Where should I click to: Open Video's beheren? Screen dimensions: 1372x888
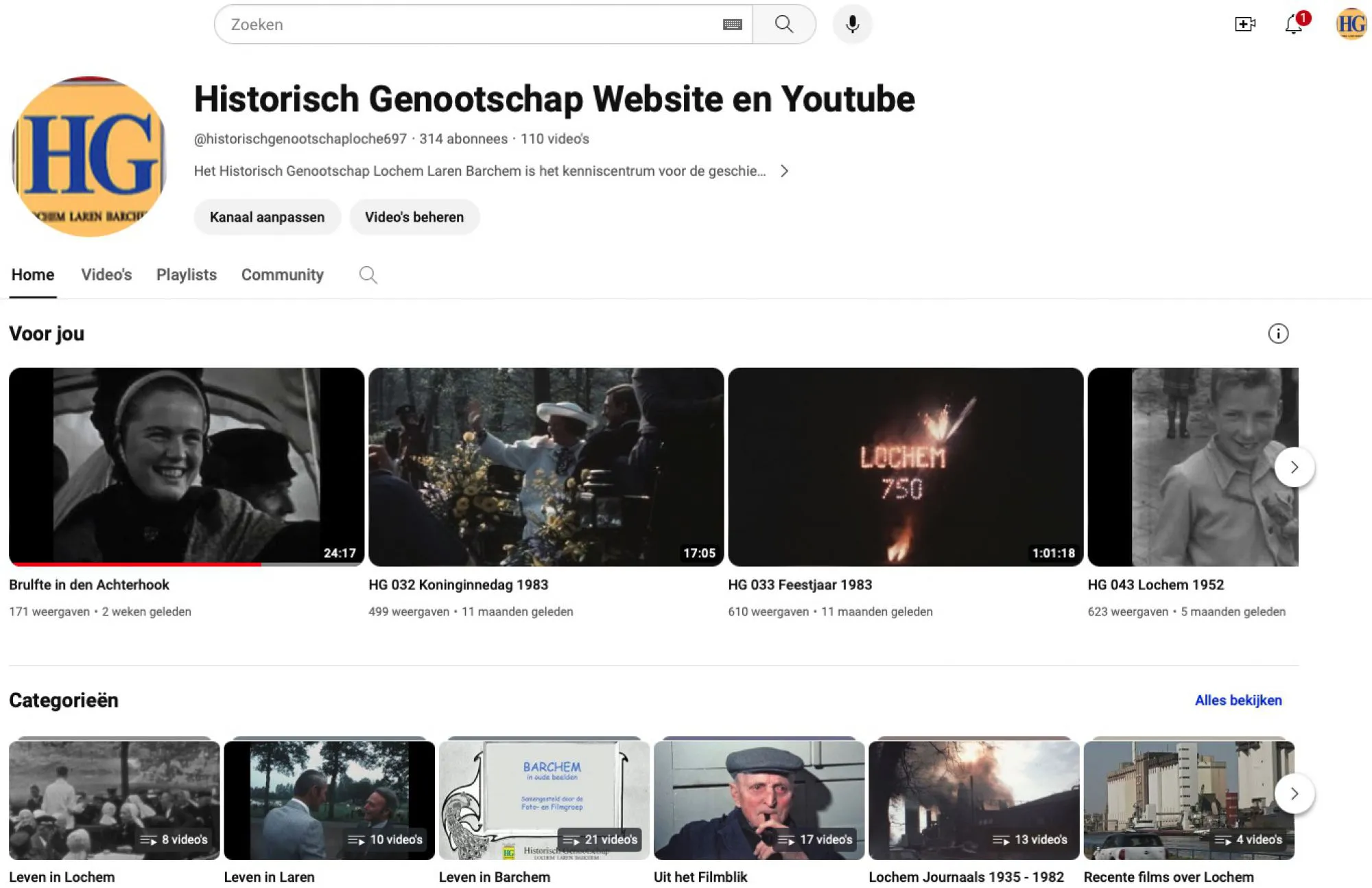[x=414, y=217]
